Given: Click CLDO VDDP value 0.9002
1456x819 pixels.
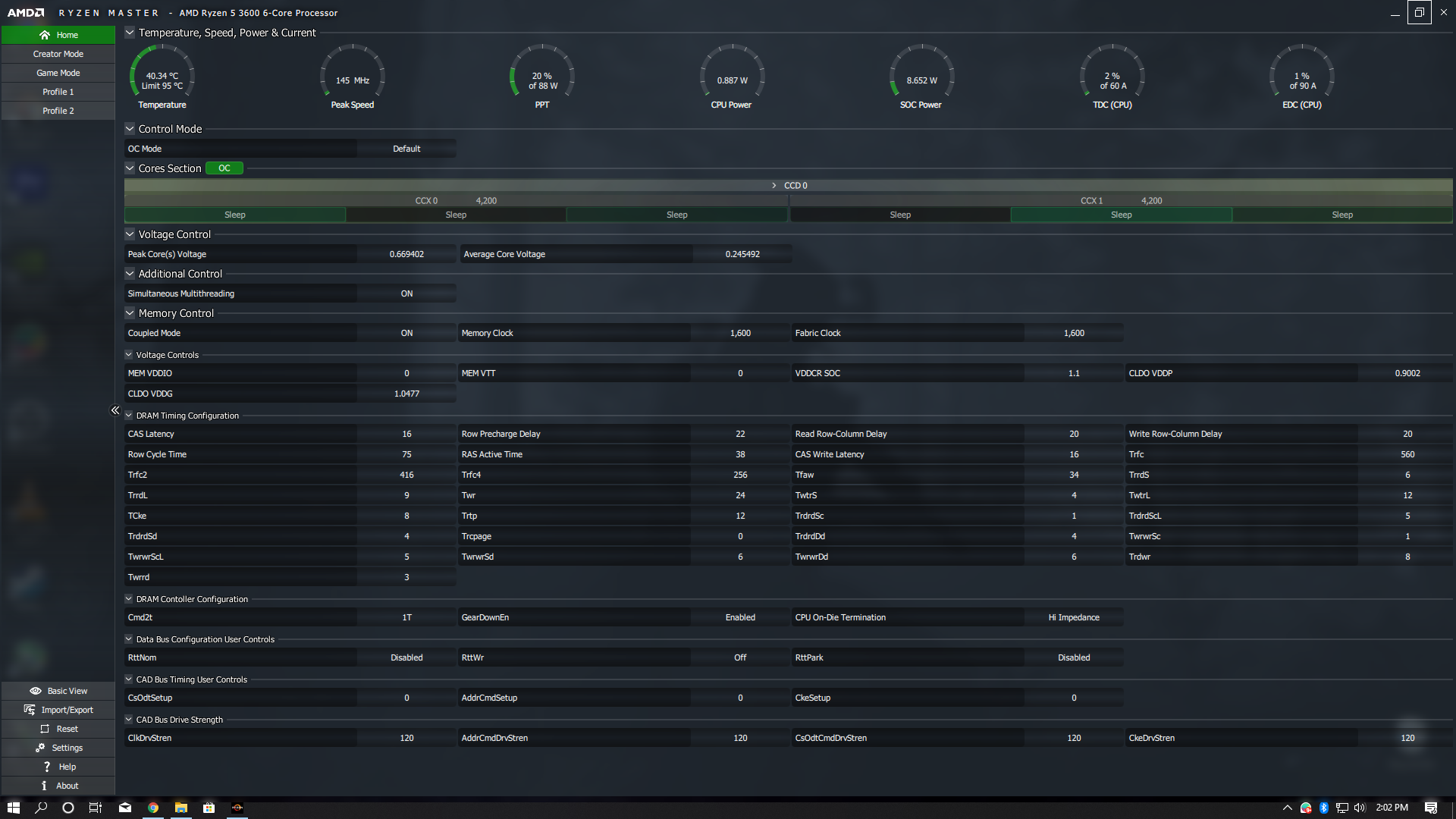Looking at the screenshot, I should pos(1407,373).
